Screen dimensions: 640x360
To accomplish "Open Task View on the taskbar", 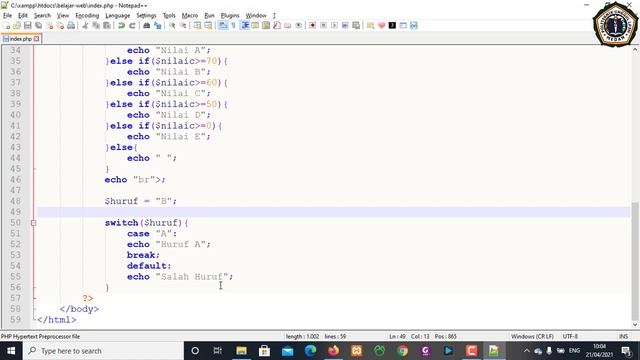I will tap(218, 351).
